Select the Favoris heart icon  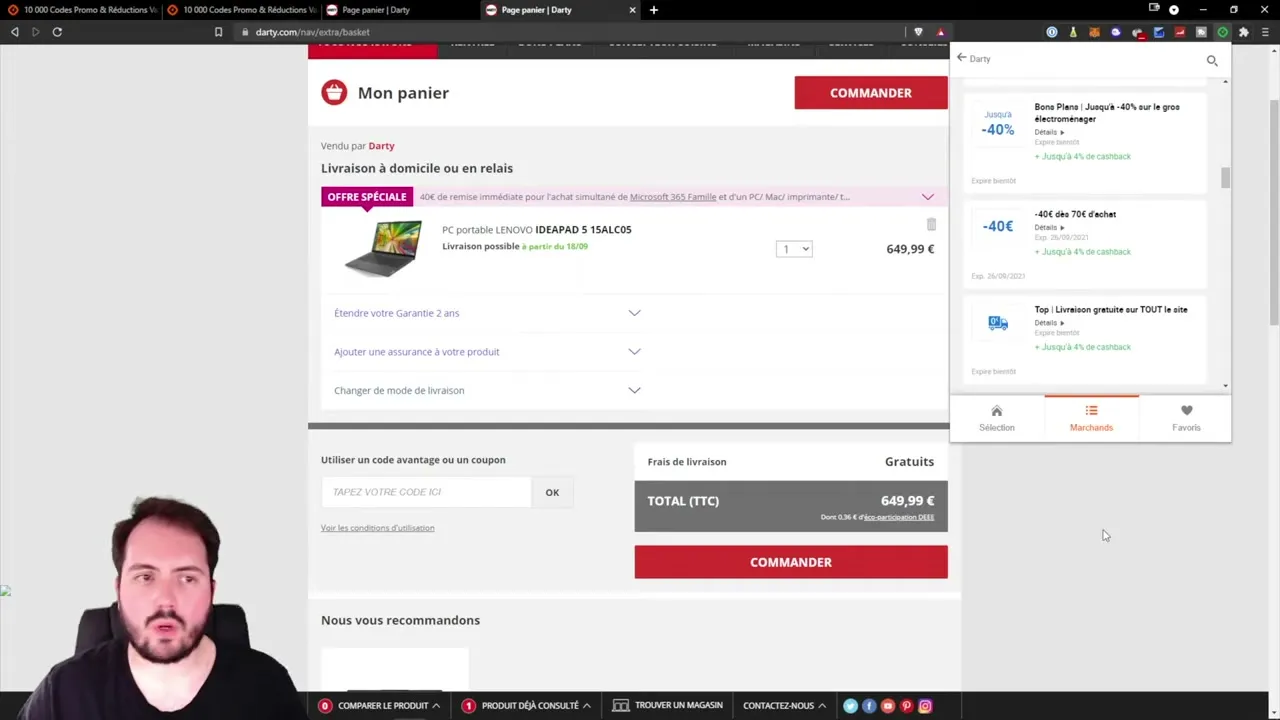tap(1186, 417)
